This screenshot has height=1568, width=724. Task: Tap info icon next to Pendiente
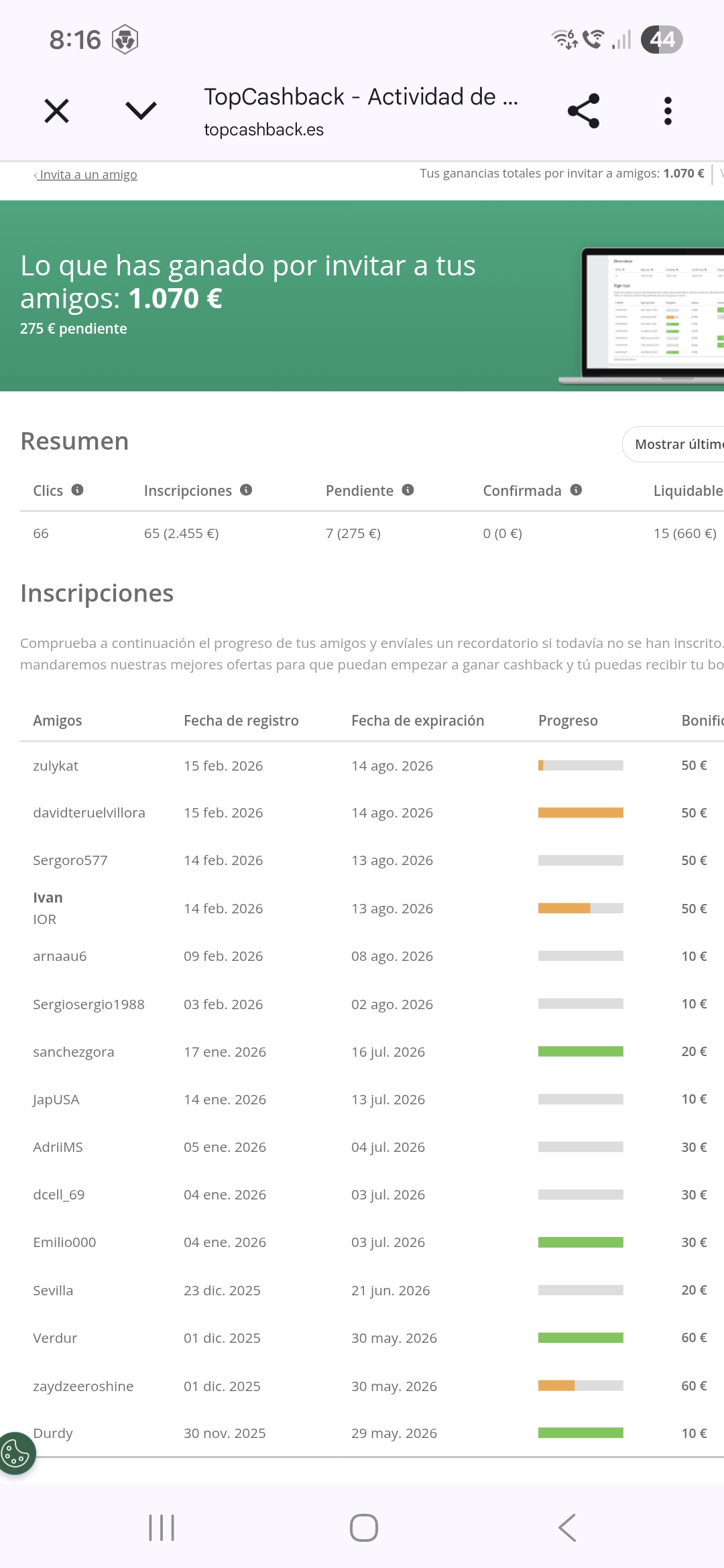[408, 490]
